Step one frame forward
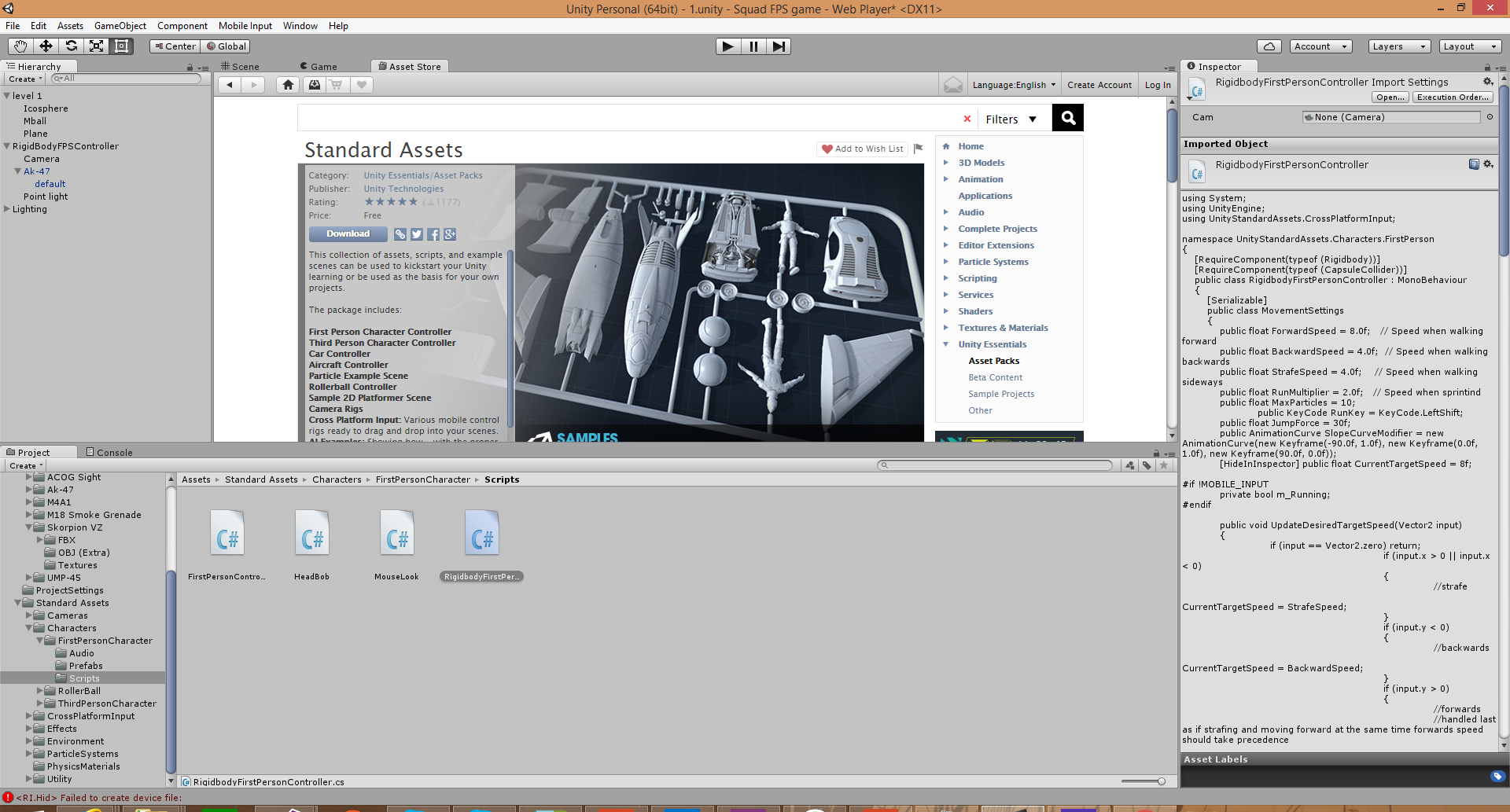1510x812 pixels. 779,46
